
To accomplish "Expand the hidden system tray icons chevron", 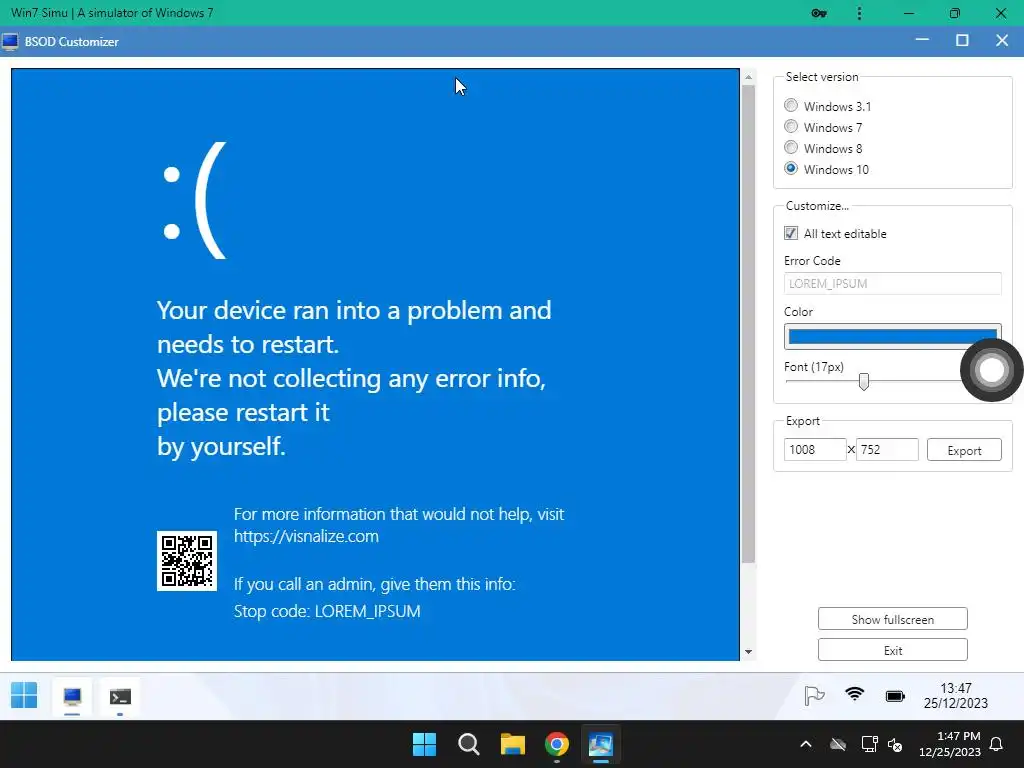I will point(806,744).
